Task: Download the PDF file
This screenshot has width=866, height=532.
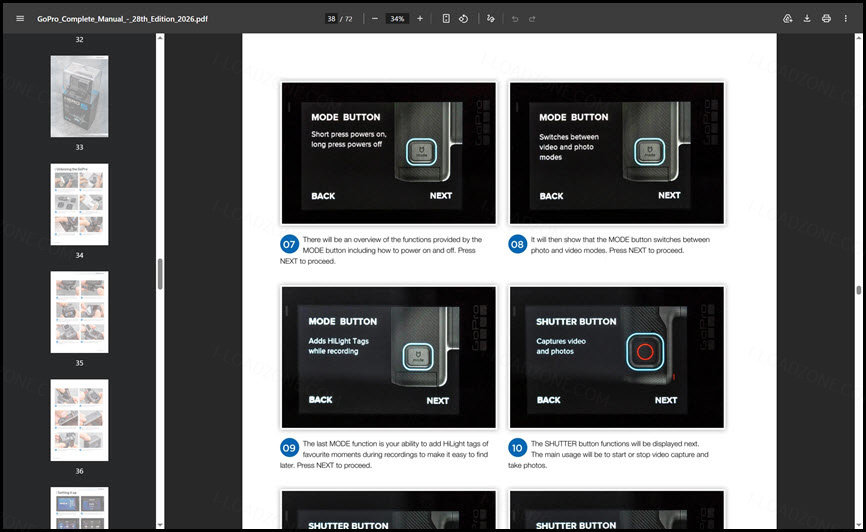Action: (807, 18)
